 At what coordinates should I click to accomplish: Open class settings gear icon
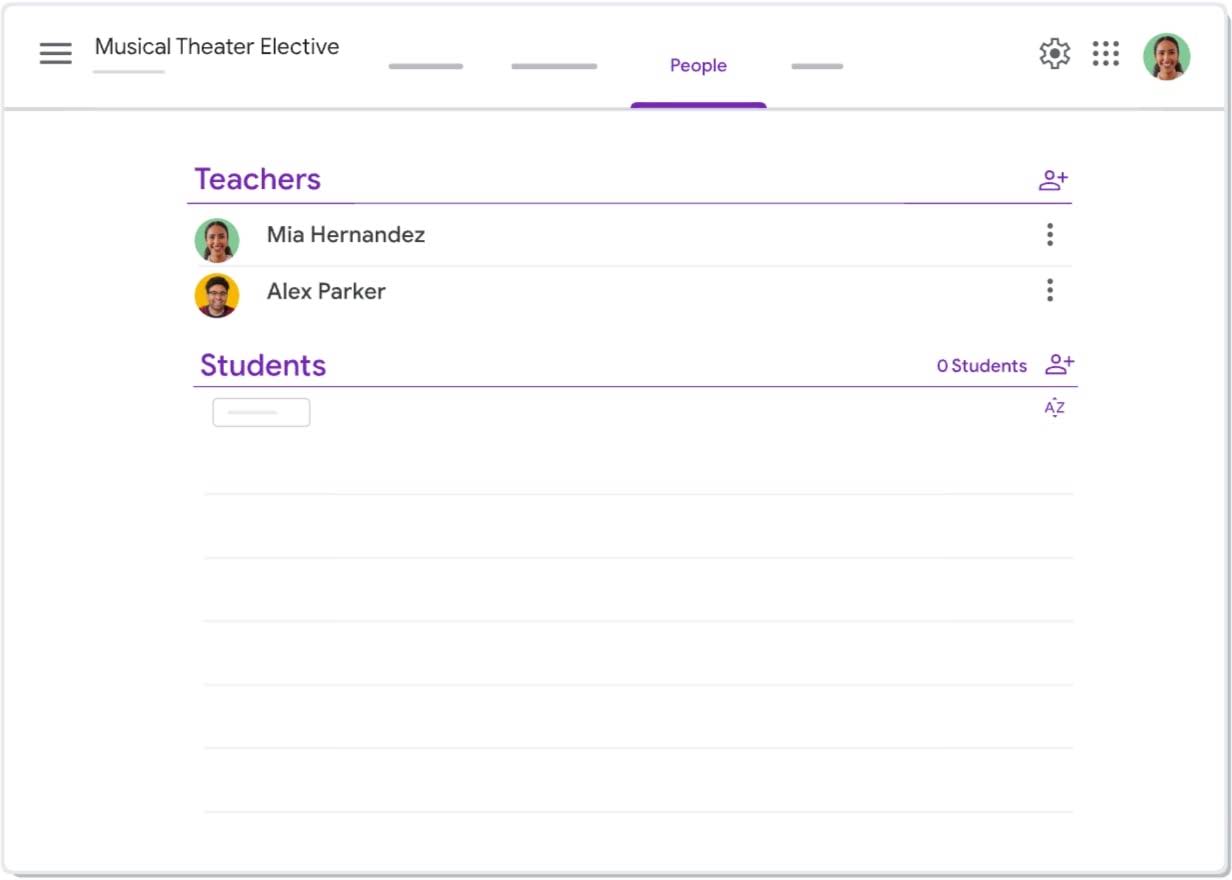point(1055,53)
